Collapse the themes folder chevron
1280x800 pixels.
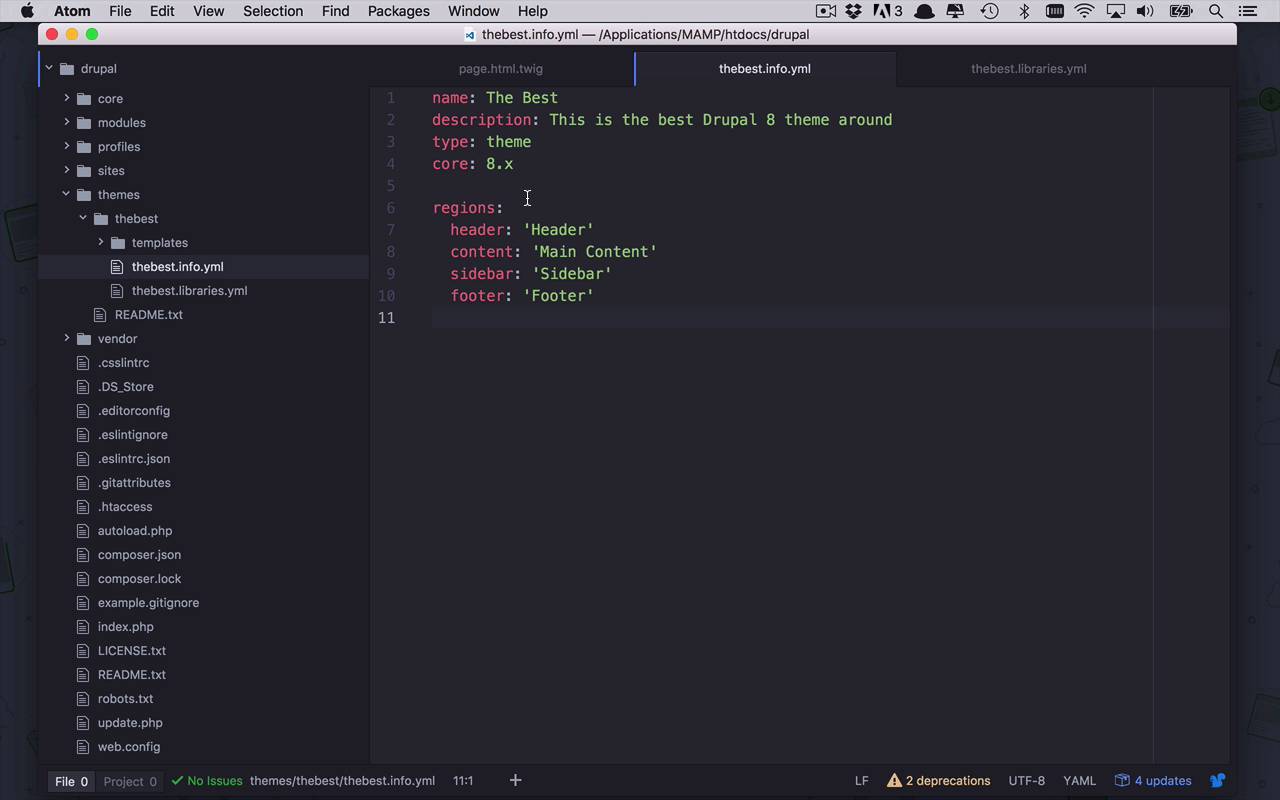pyautogui.click(x=67, y=194)
